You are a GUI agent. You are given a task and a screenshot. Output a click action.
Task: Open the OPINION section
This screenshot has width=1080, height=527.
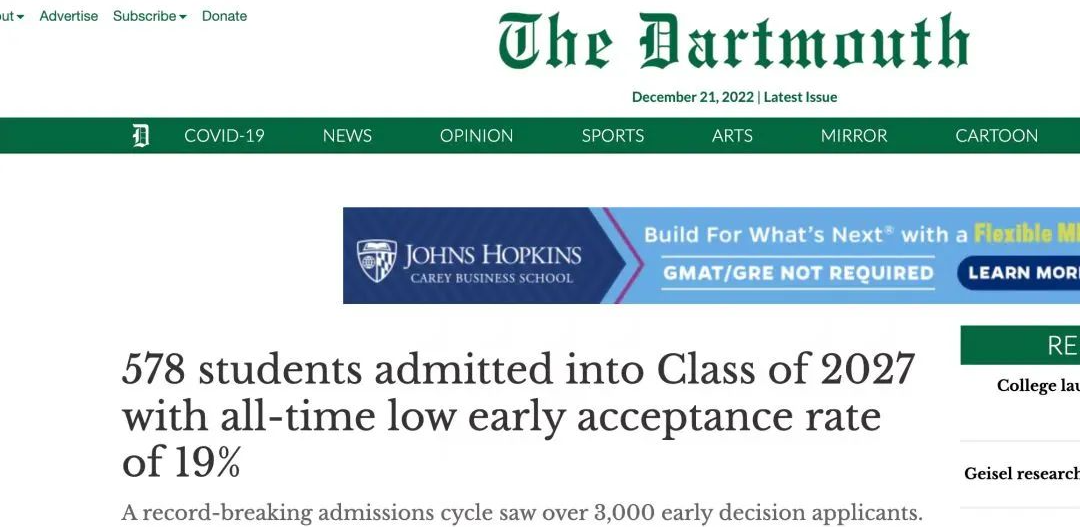[477, 136]
